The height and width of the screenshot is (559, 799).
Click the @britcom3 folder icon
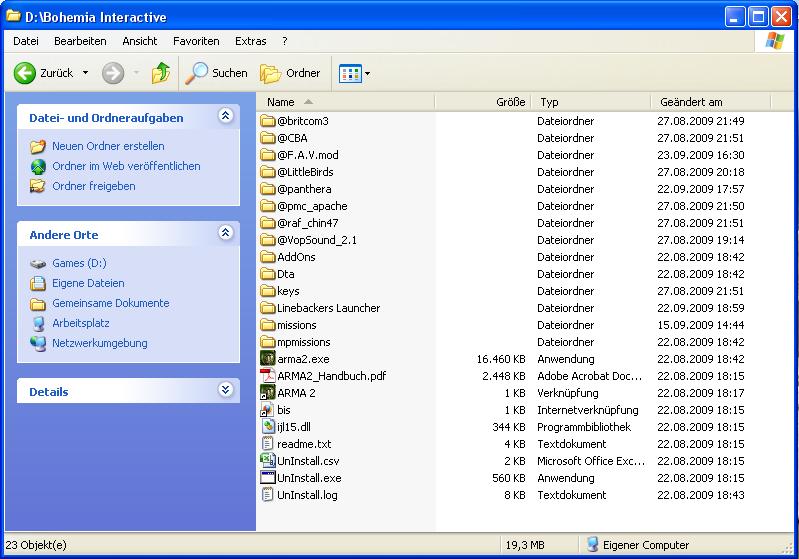tap(268, 121)
